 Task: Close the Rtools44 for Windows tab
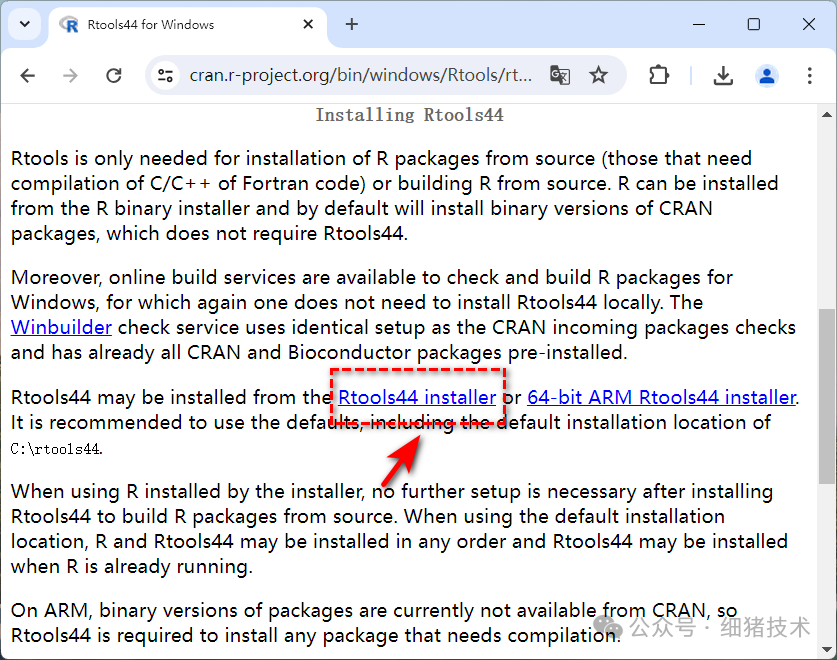[308, 25]
